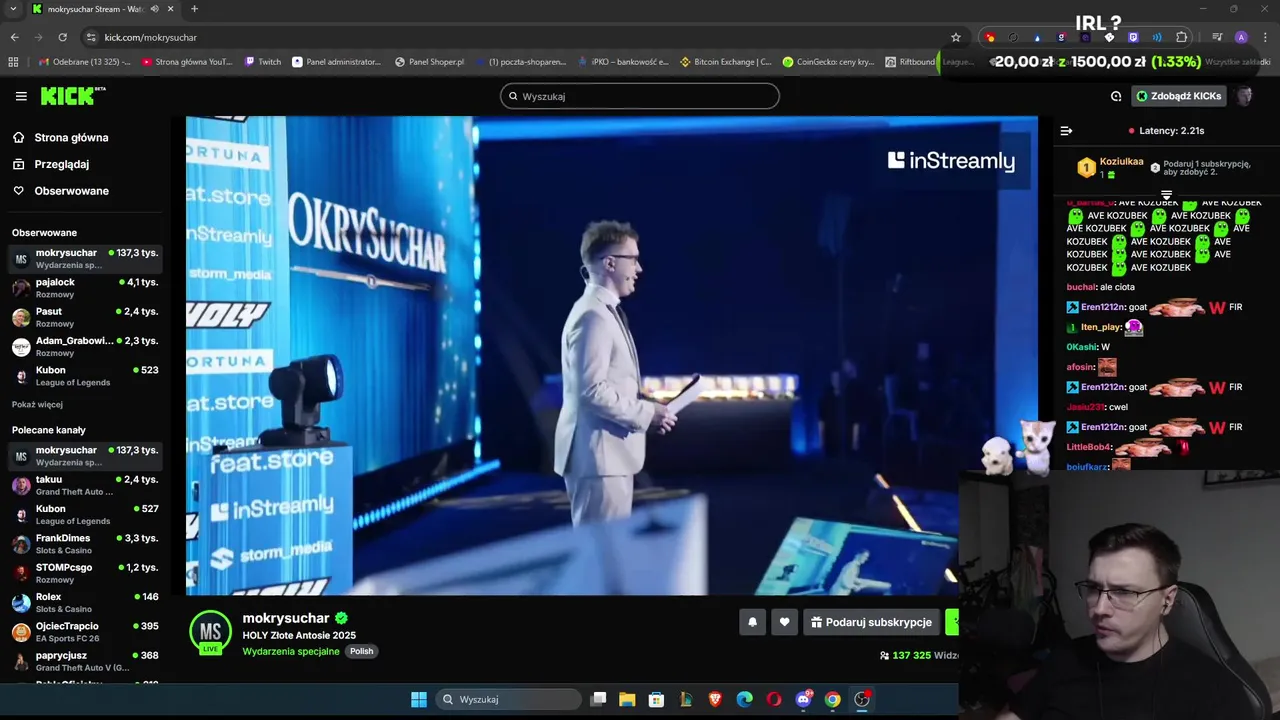Click the notification bell icon

(753, 622)
